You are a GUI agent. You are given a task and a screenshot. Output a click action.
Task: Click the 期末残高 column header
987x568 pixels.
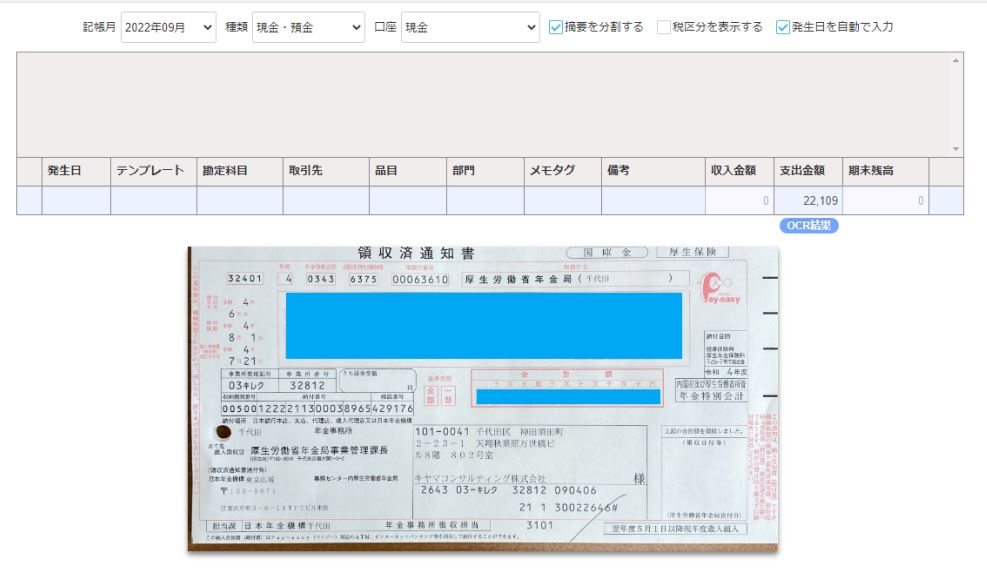coord(886,171)
